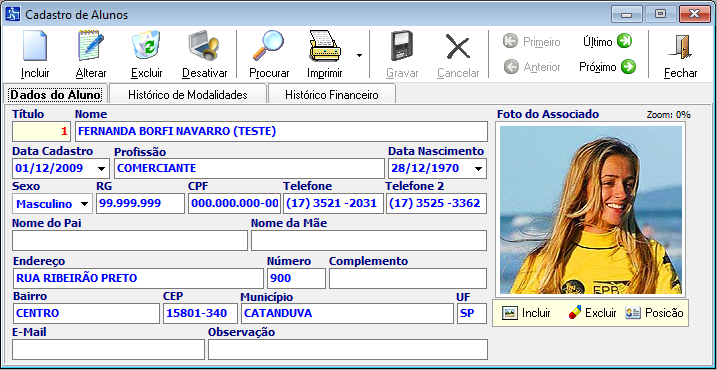Click the Nome do Pai field
This screenshot has width=717, height=370.
130,241
